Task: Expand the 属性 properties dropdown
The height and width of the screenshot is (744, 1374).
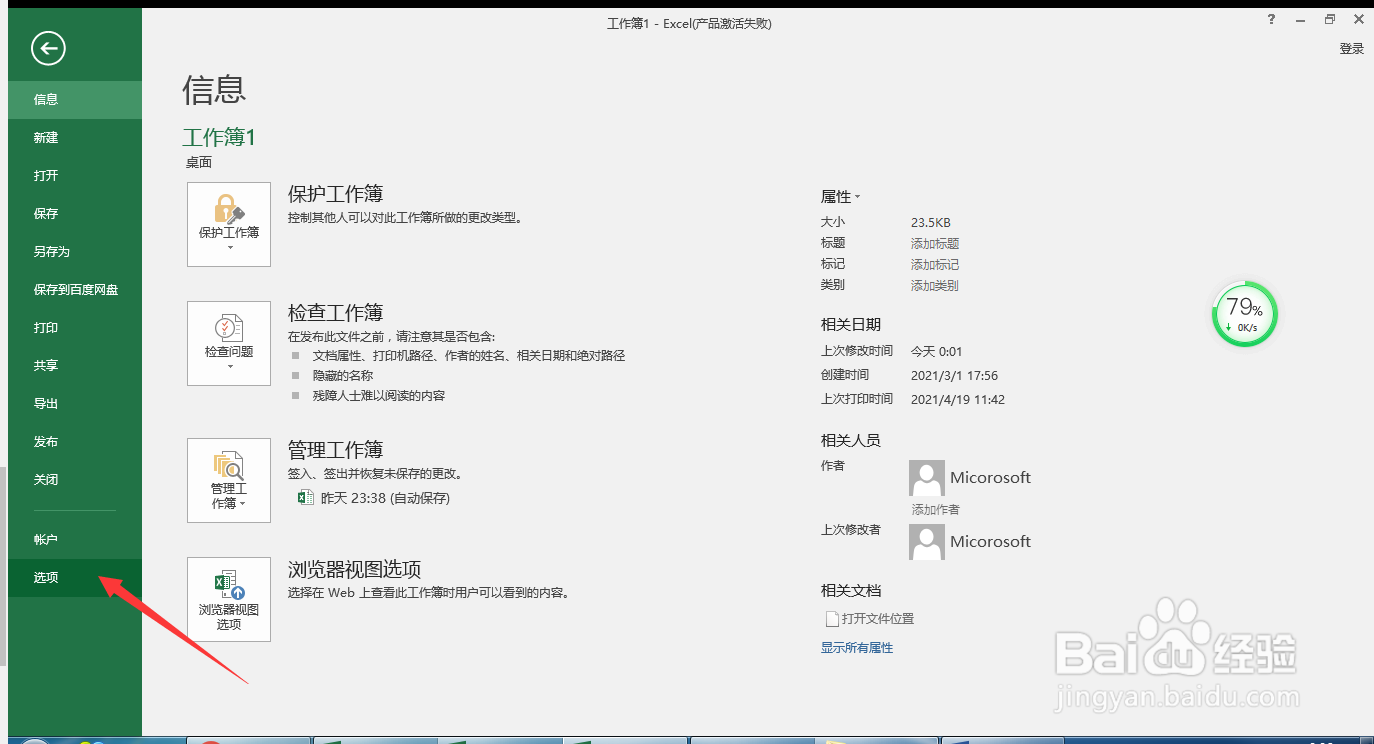Action: (x=841, y=197)
